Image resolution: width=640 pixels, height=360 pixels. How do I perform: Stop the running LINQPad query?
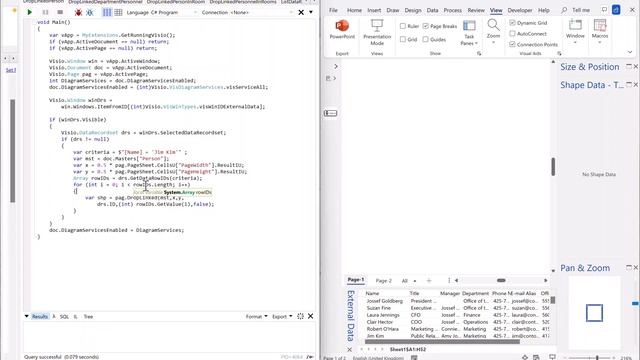(x=60, y=12)
